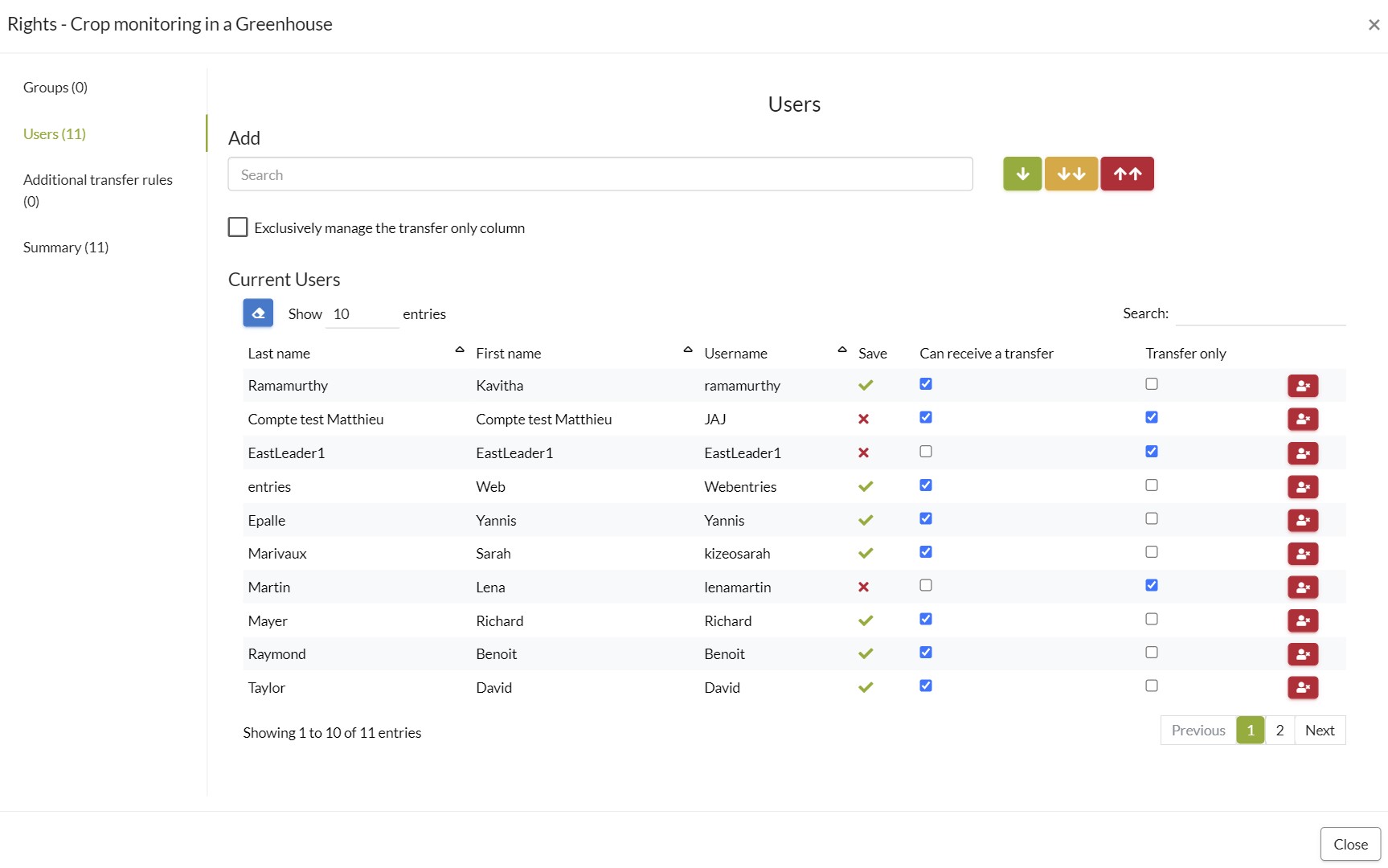Focus the Add user Search field
Image resolution: width=1388 pixels, height=868 pixels.
[x=600, y=174]
